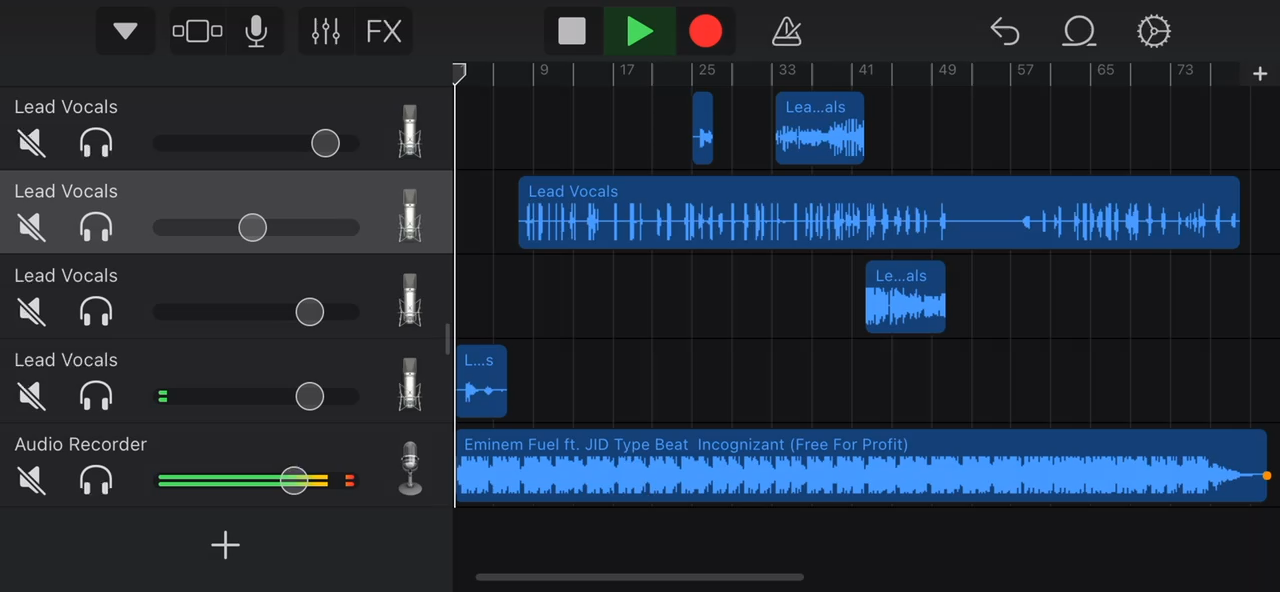The image size is (1280, 592).
Task: Solo the fourth Lead Vocals track
Action: (x=96, y=396)
